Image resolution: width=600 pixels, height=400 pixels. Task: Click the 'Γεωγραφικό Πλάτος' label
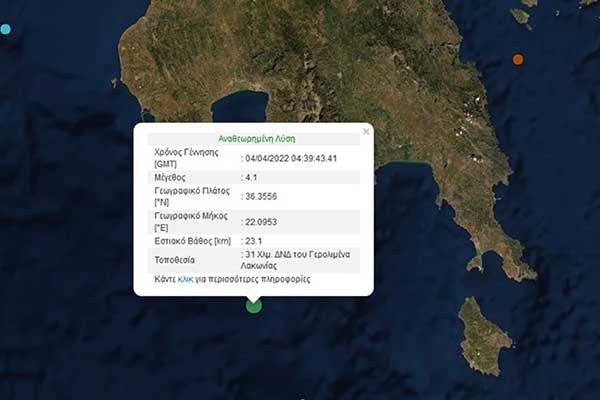(193, 190)
